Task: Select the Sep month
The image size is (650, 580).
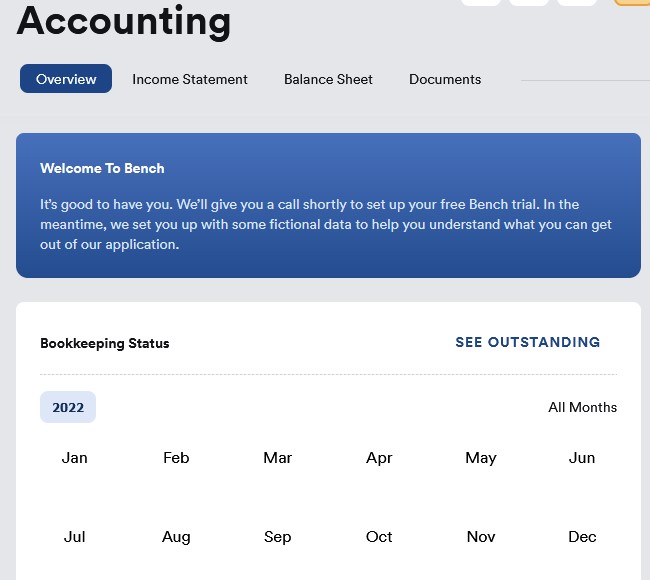Action: point(278,537)
